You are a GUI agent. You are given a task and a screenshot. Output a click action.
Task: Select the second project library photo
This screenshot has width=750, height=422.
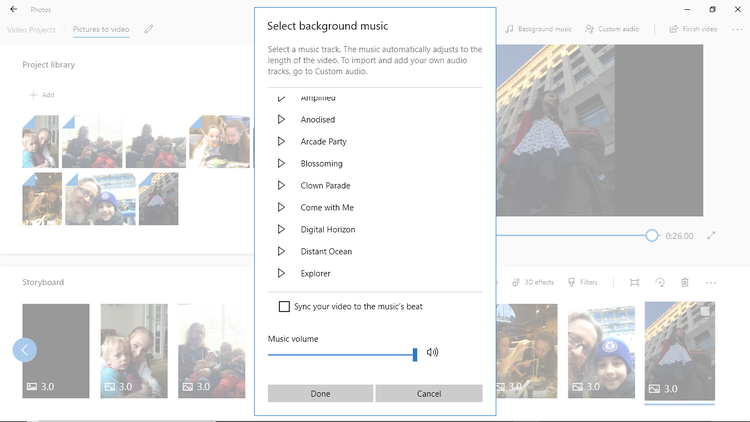coord(92,142)
